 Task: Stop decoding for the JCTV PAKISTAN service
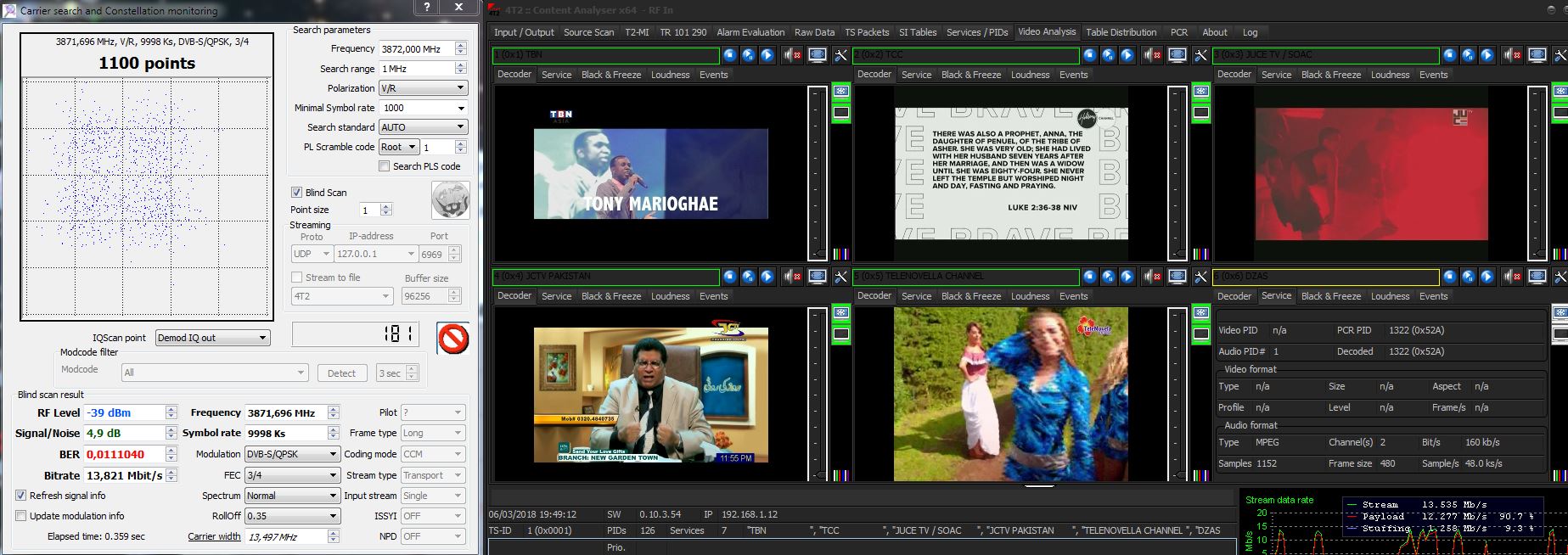730,277
